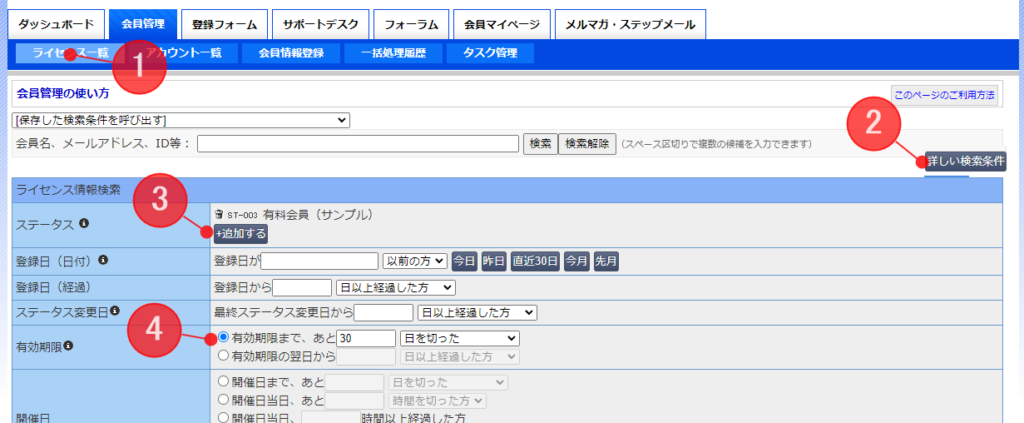Go to アカウント一覧 submenu
The image size is (1024, 423).
coord(184,54)
